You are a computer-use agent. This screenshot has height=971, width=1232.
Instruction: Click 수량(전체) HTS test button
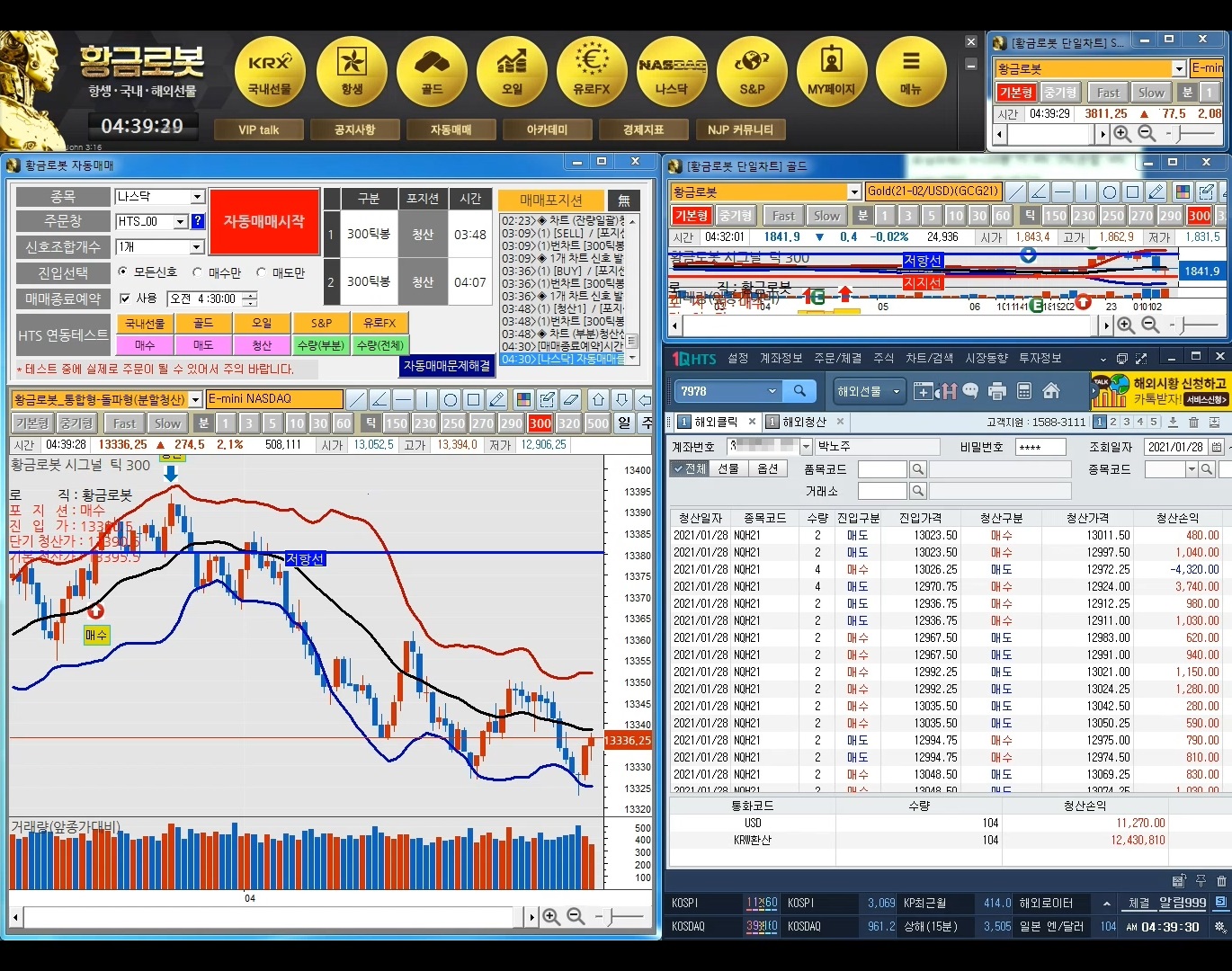point(380,345)
